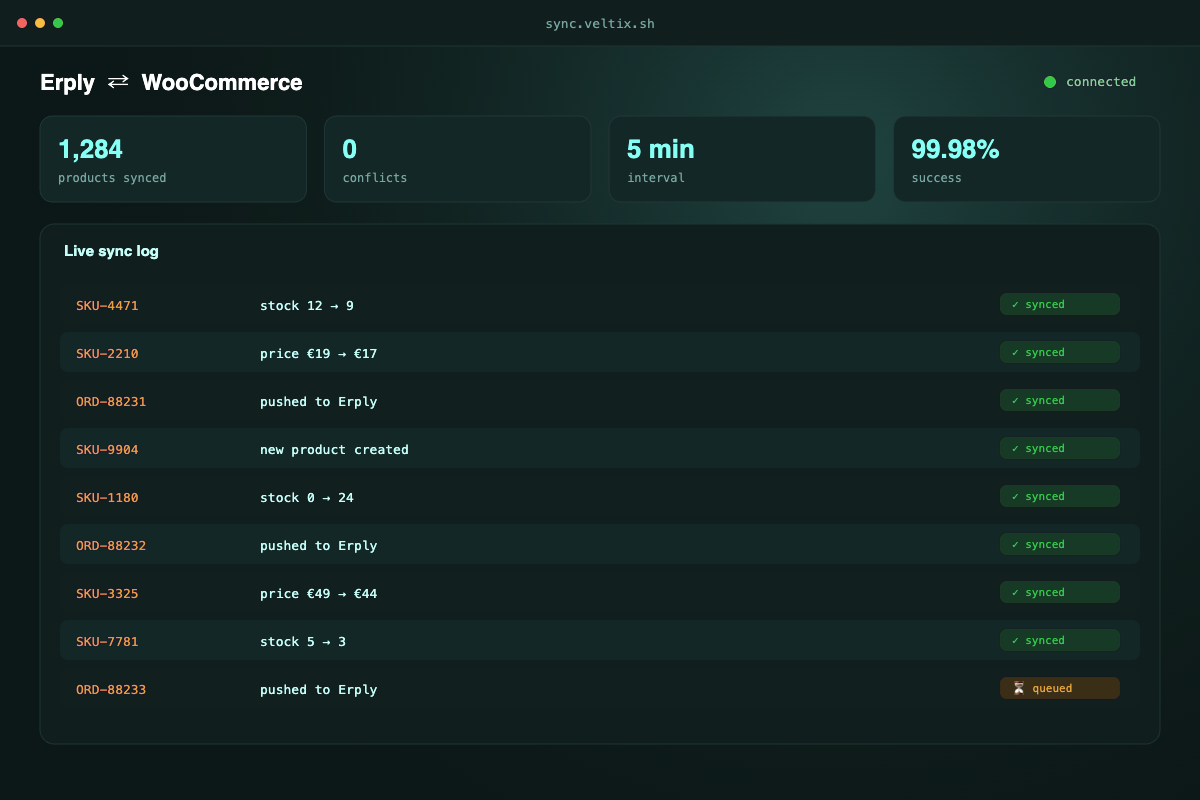The image size is (1200, 800).
Task: Click 'pushed to Erply' in ORD-88232 row
Action: click(318, 546)
